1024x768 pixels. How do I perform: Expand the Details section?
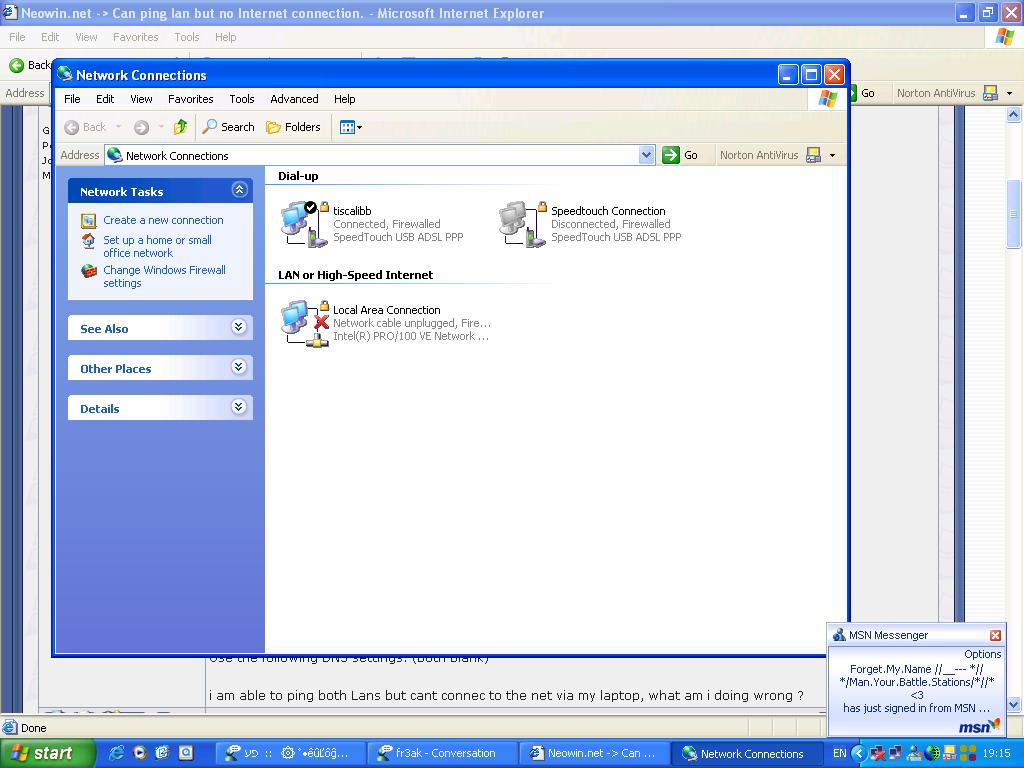(239, 407)
